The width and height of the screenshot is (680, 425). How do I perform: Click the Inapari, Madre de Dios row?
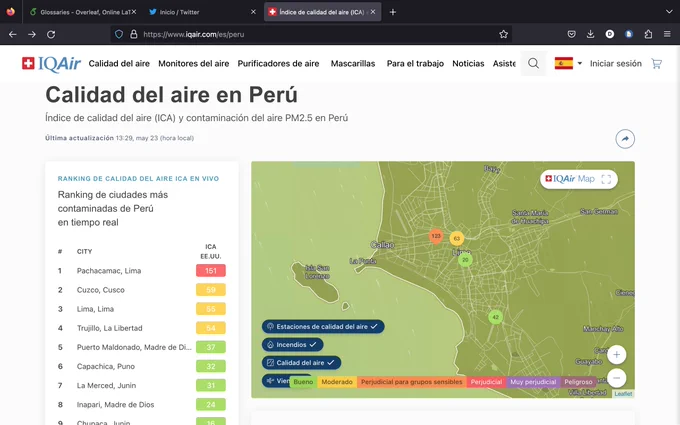[x=142, y=405]
